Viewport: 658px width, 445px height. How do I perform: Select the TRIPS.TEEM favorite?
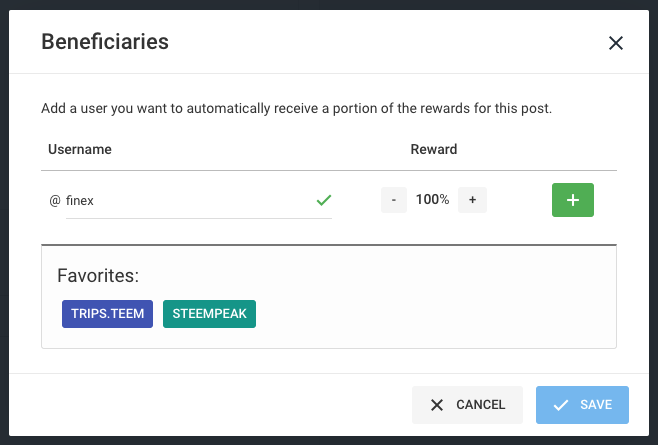107,314
